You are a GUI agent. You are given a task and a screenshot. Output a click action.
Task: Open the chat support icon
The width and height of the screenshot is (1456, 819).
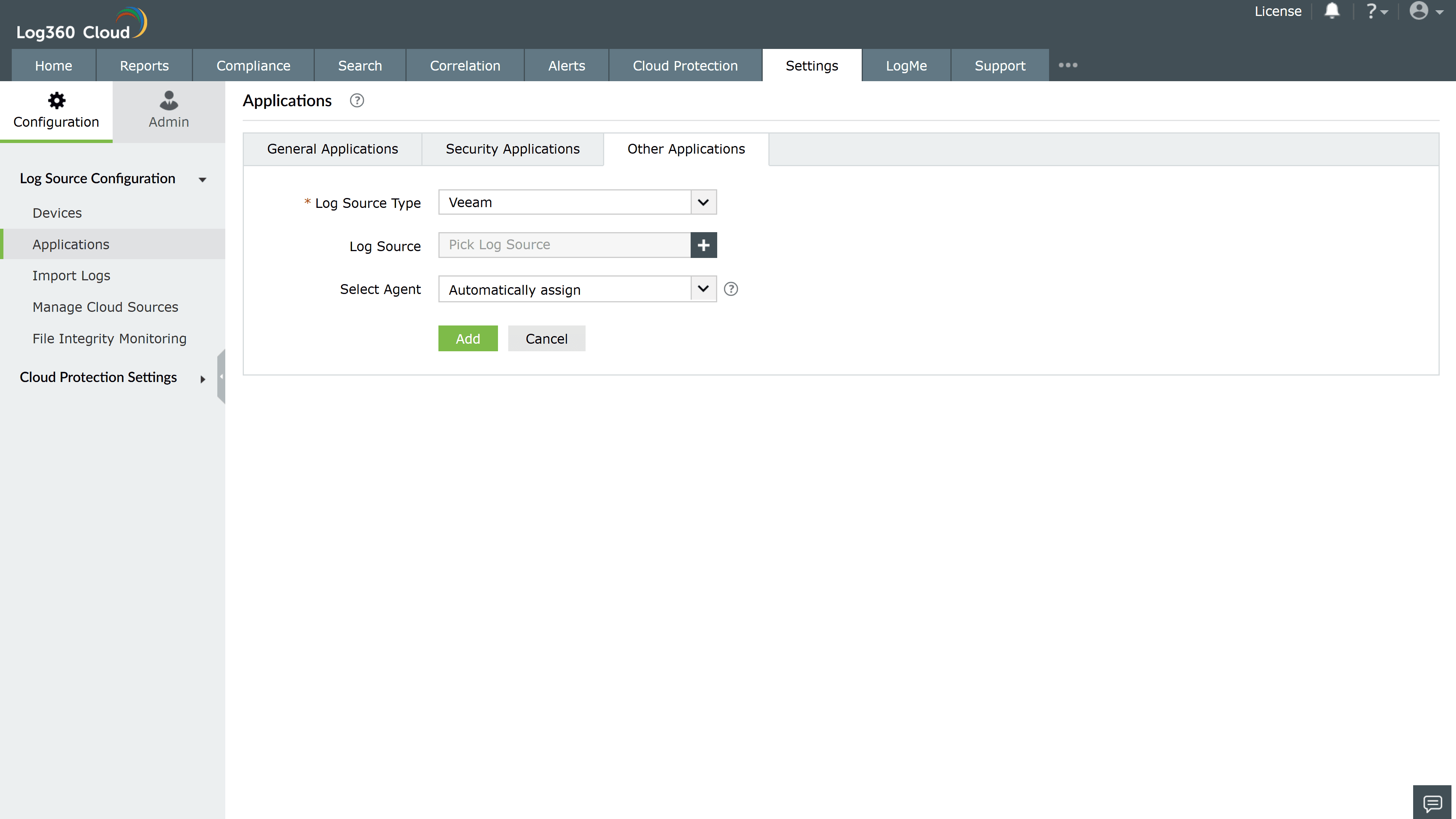click(1432, 803)
